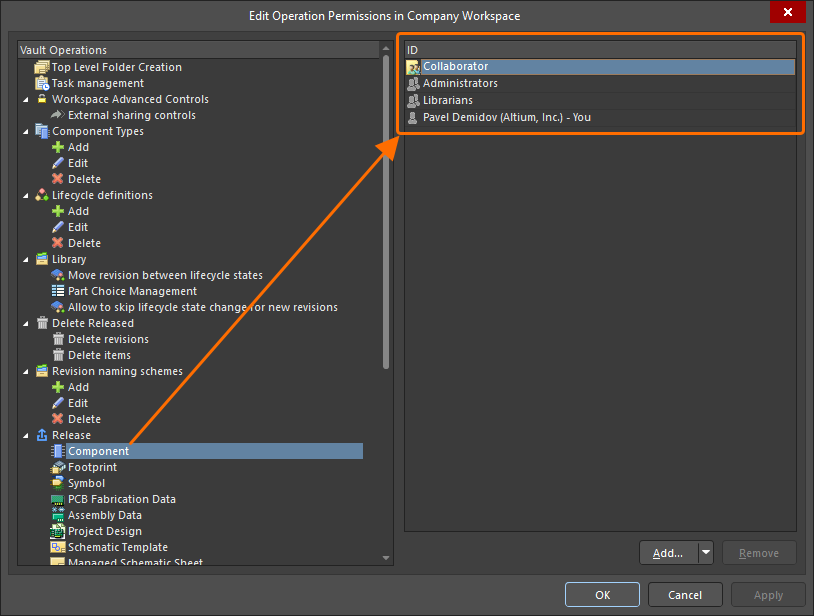Select the Librarians row in ID list

coord(600,100)
